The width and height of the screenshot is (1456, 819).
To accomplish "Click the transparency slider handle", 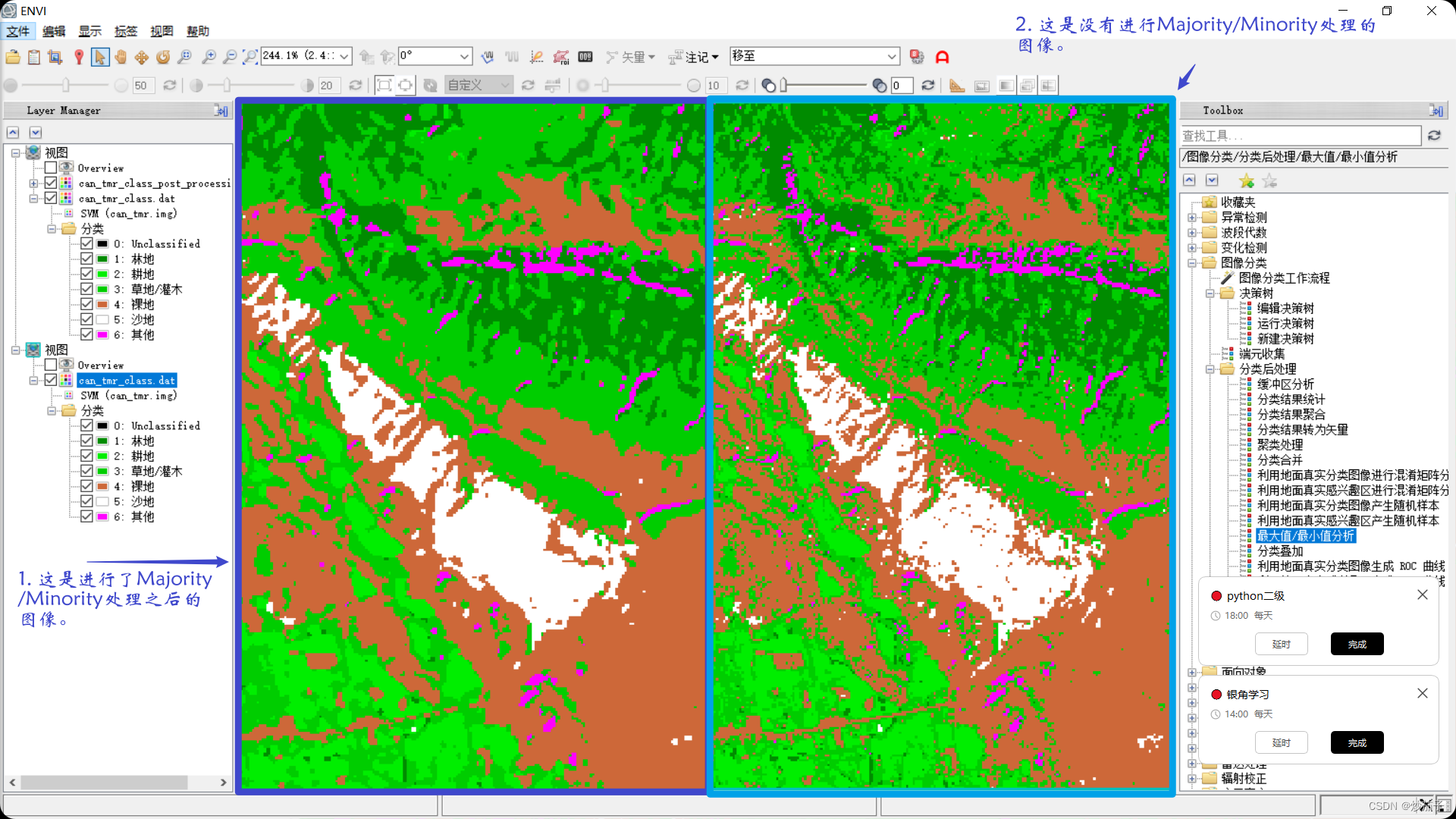I will 784,86.
